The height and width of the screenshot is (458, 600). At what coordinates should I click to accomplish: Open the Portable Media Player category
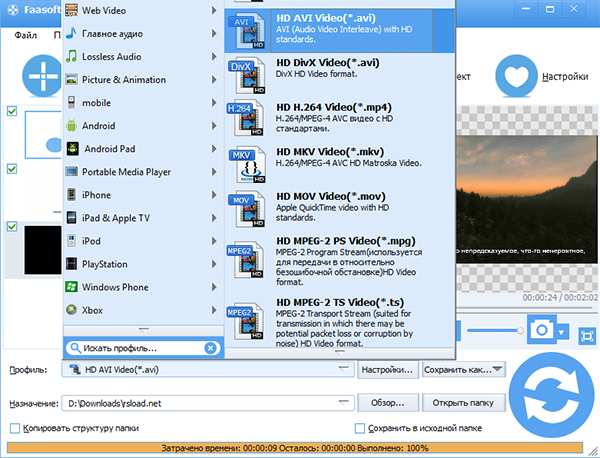tap(142, 172)
